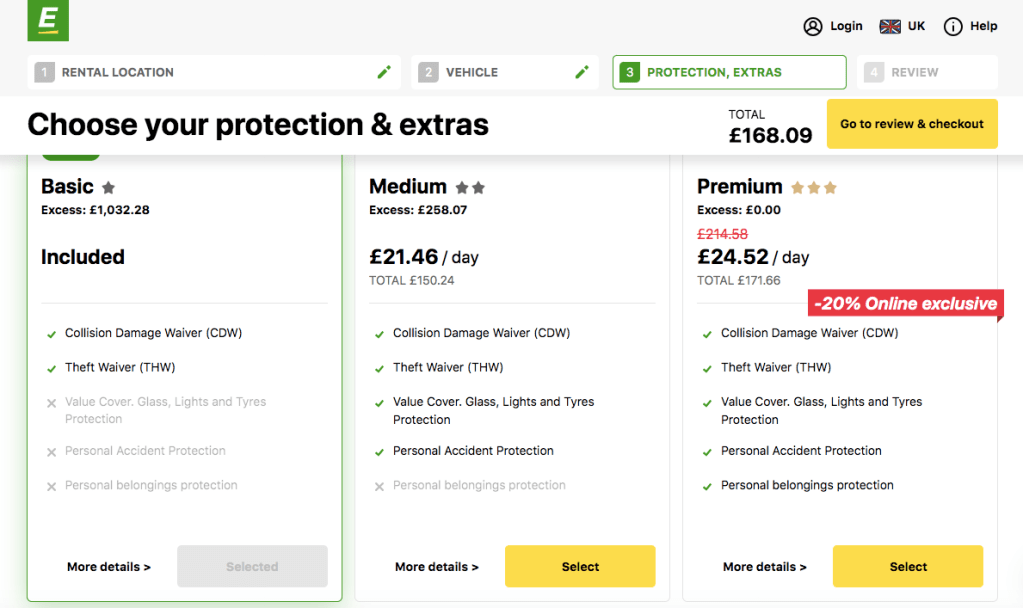The height and width of the screenshot is (608, 1023).
Task: Open the Protection, Extras step tab
Action: coord(729,72)
